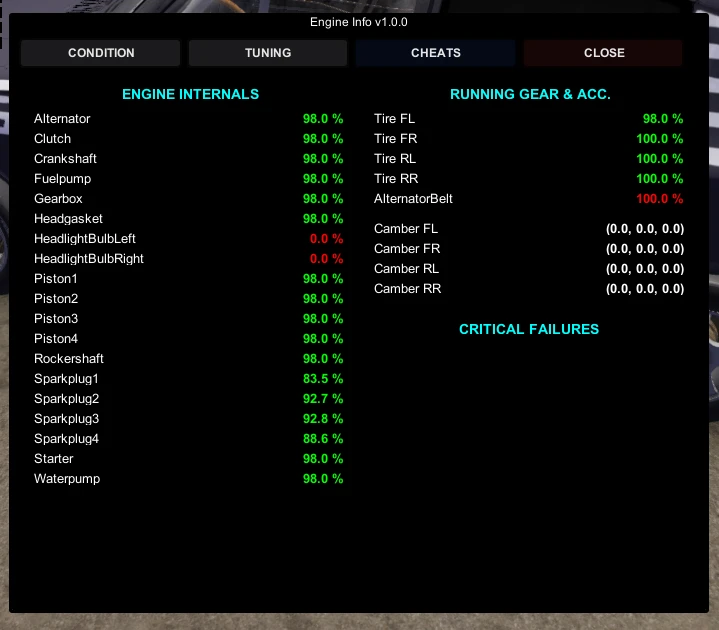Click the Sparkplug3 label
Screen dimensions: 719x630
[x=66, y=419]
